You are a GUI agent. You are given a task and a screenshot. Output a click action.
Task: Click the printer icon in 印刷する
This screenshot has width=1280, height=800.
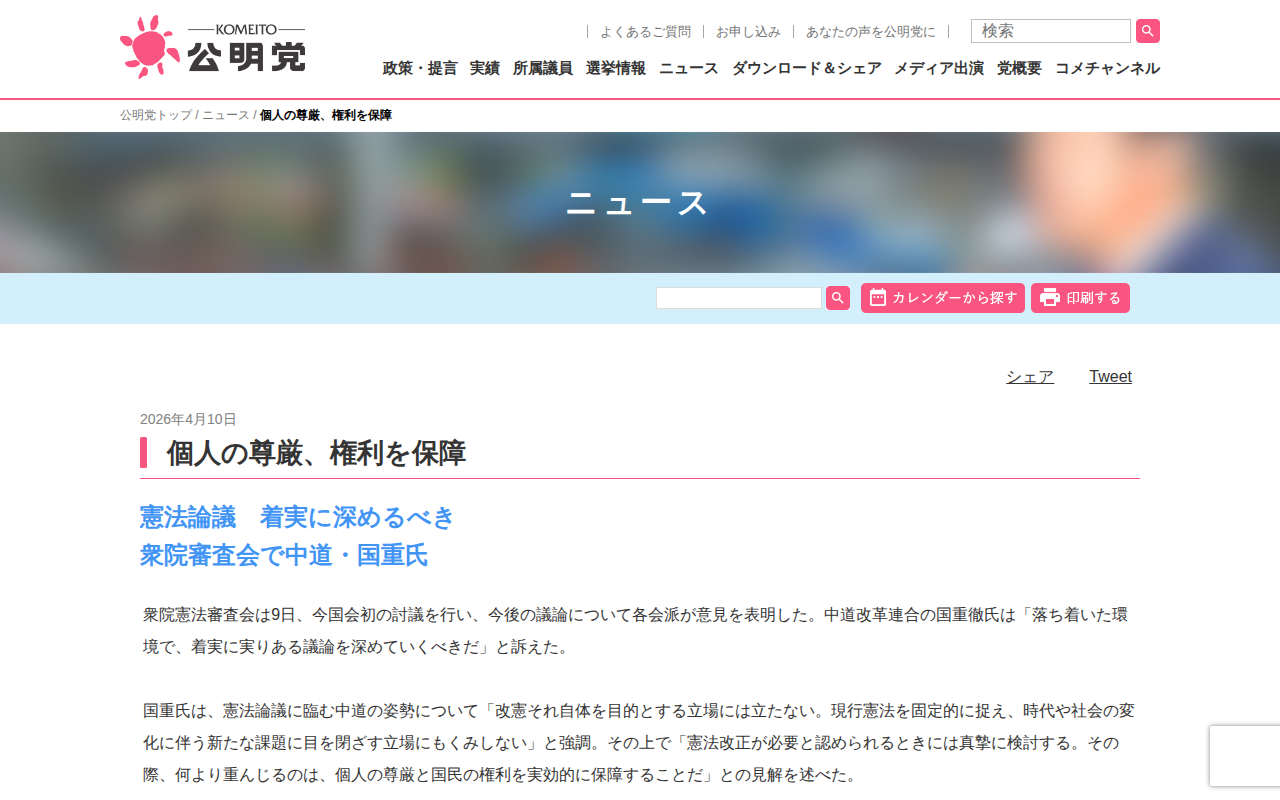pos(1050,297)
